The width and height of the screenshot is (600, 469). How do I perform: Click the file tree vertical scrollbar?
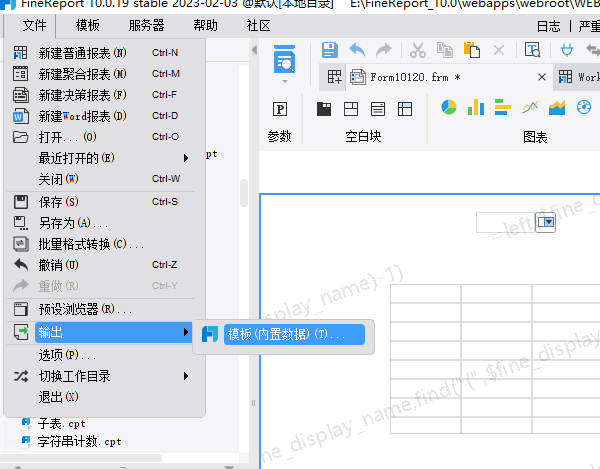[x=244, y=193]
